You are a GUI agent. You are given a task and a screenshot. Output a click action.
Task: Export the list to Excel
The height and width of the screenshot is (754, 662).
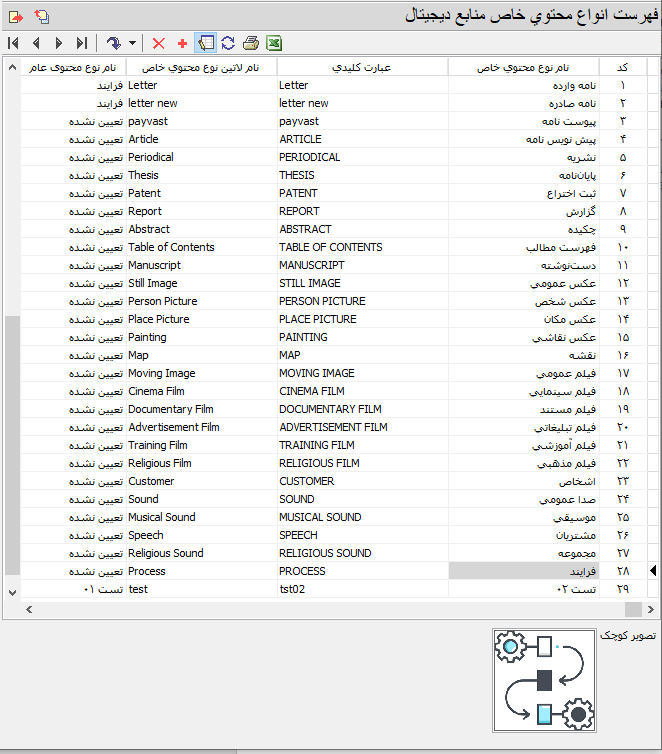pyautogui.click(x=273, y=43)
